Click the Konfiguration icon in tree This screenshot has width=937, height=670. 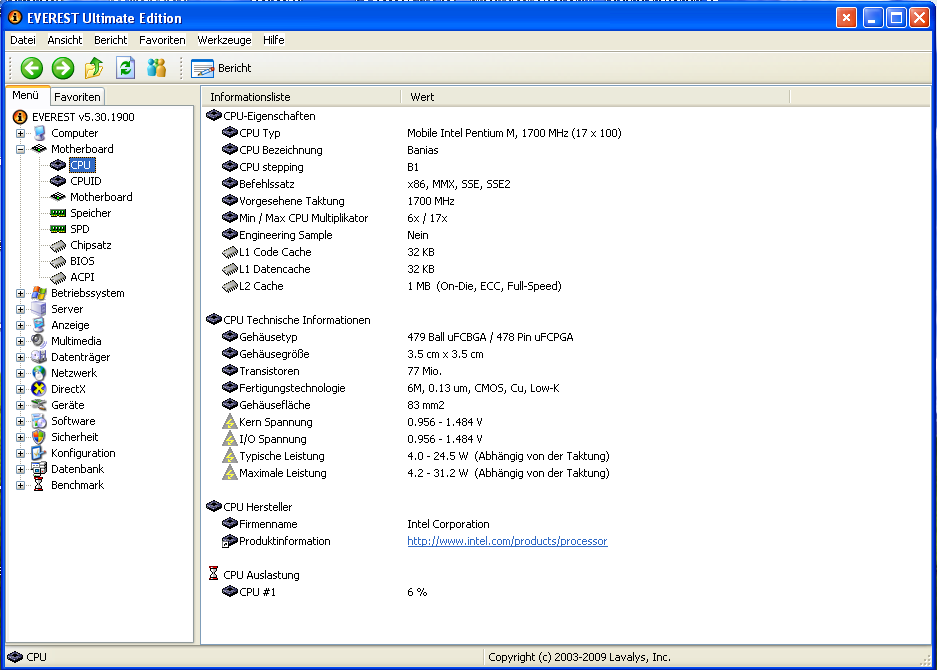point(39,453)
